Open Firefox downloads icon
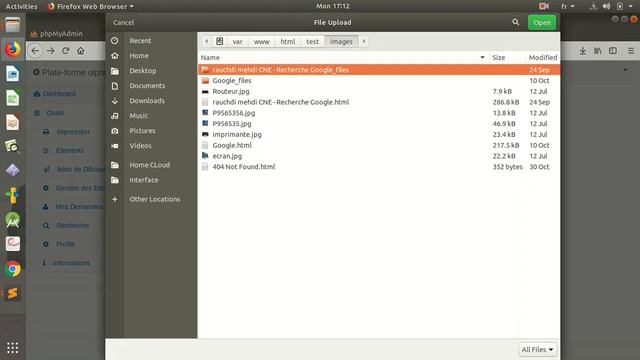 [x=582, y=51]
